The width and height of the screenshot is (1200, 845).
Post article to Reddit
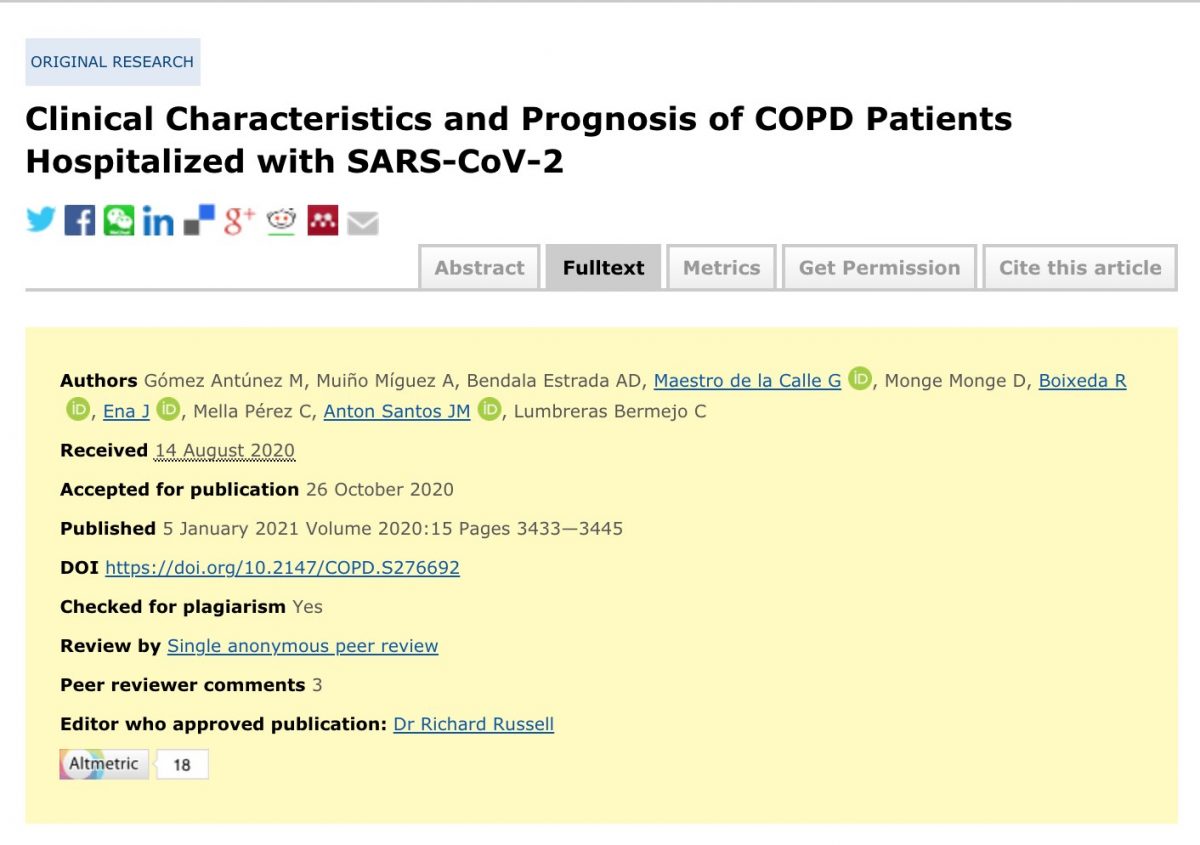coord(281,220)
